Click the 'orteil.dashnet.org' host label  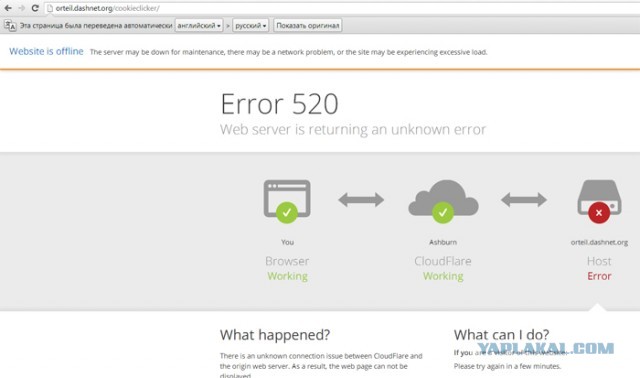(x=599, y=242)
